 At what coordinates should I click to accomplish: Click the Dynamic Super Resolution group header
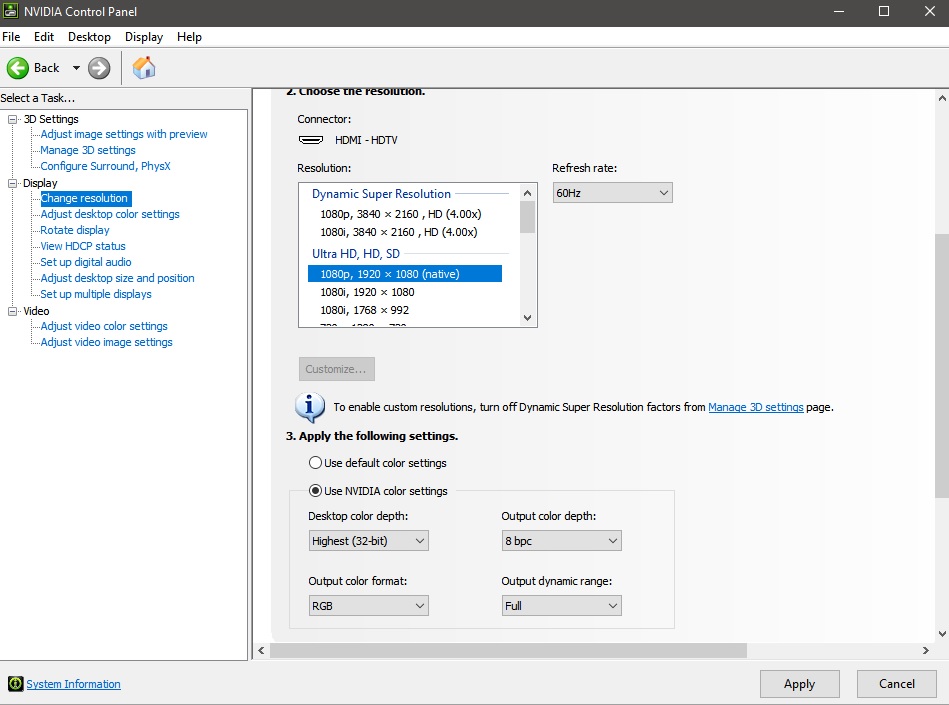[x=381, y=194]
